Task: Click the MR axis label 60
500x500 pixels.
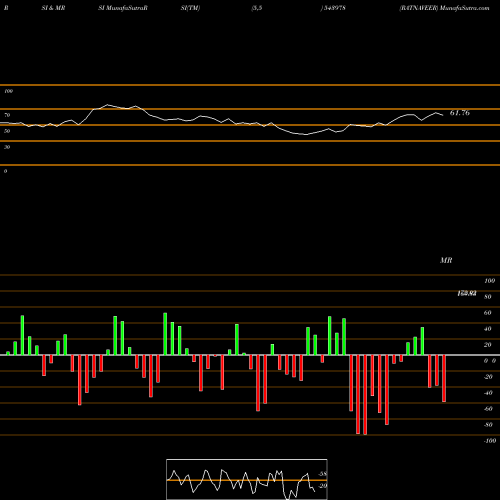Action: point(488,313)
